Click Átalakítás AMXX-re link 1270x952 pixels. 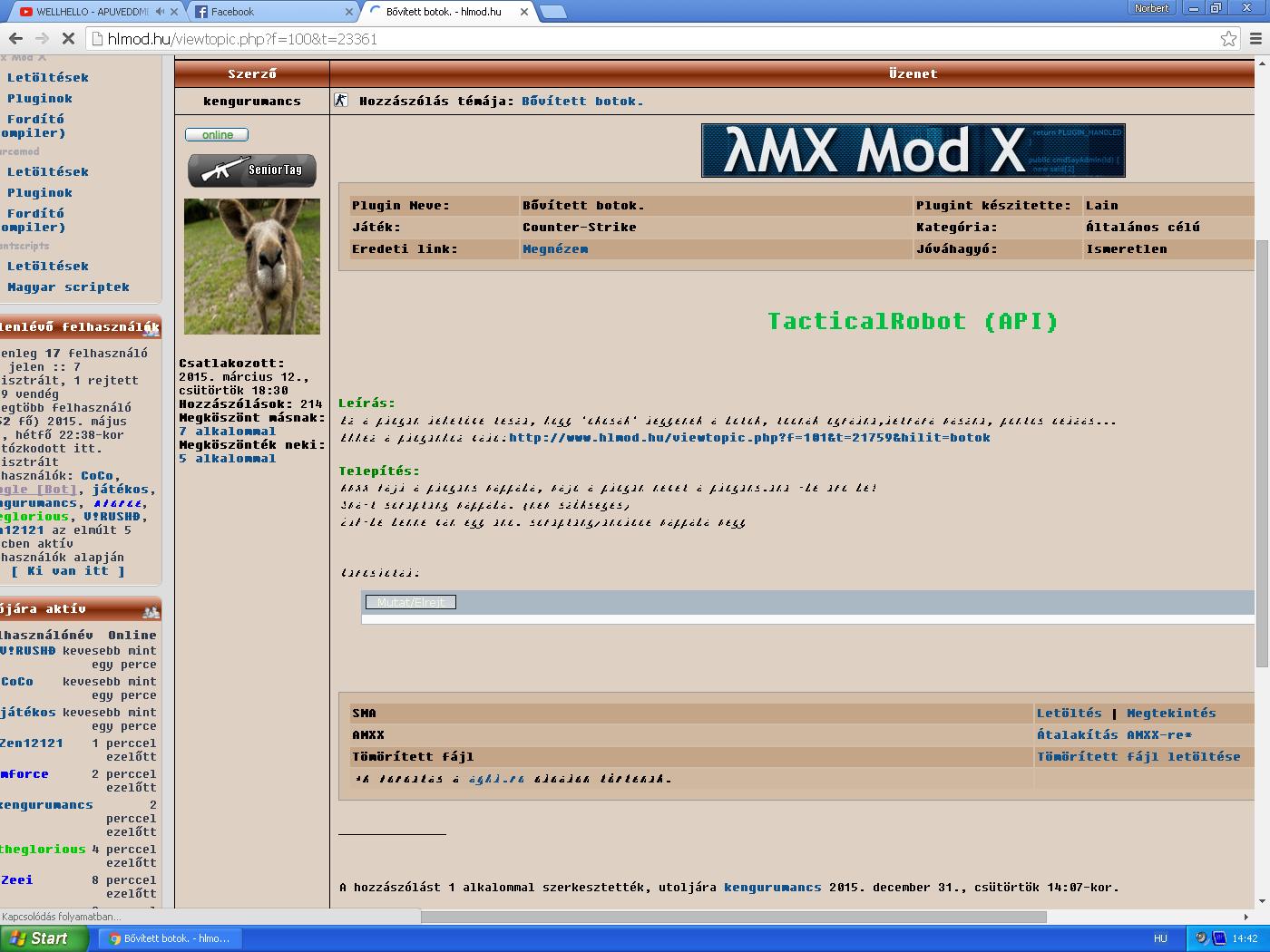pyautogui.click(x=1115, y=735)
